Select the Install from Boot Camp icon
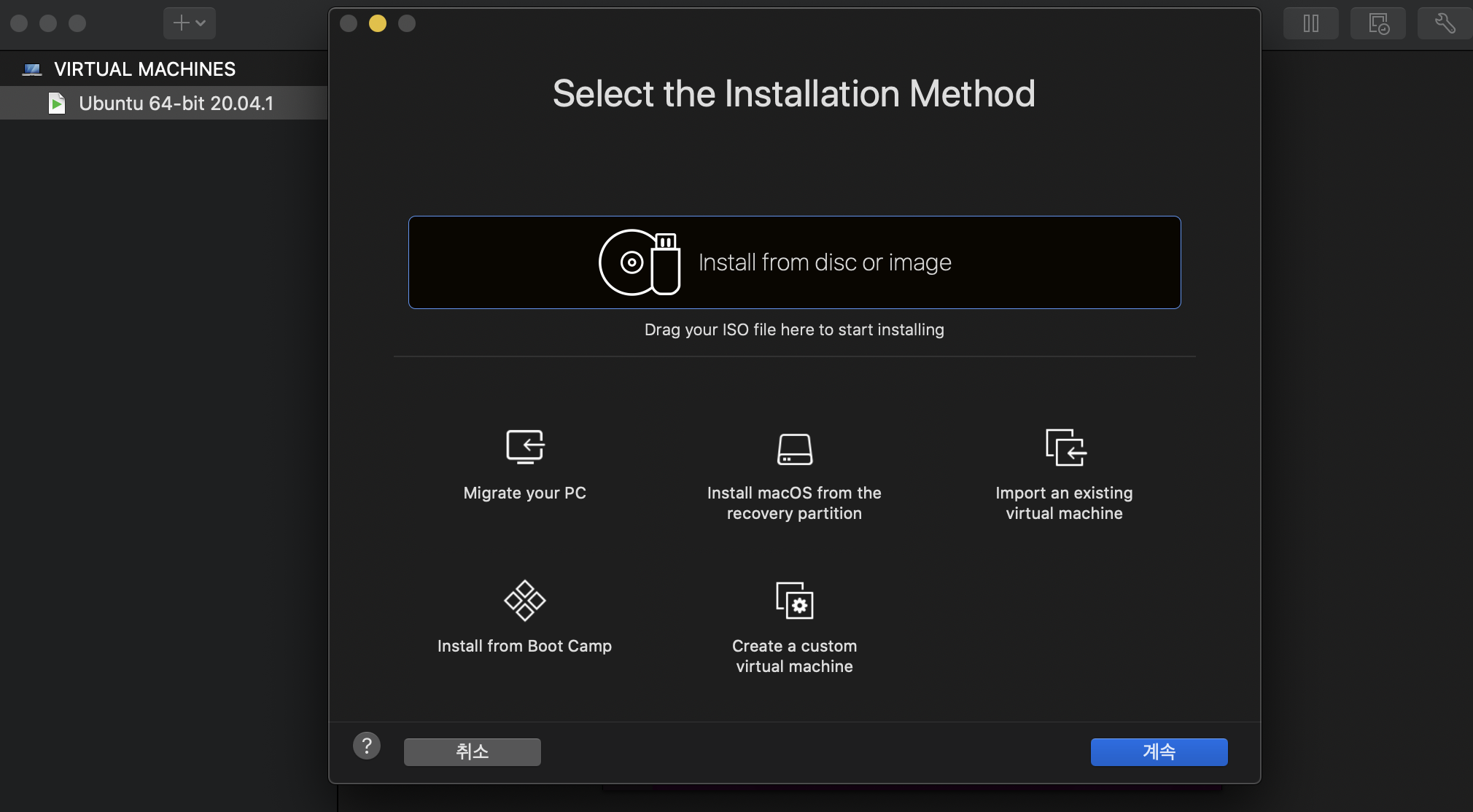This screenshot has width=1473, height=812. click(x=525, y=600)
